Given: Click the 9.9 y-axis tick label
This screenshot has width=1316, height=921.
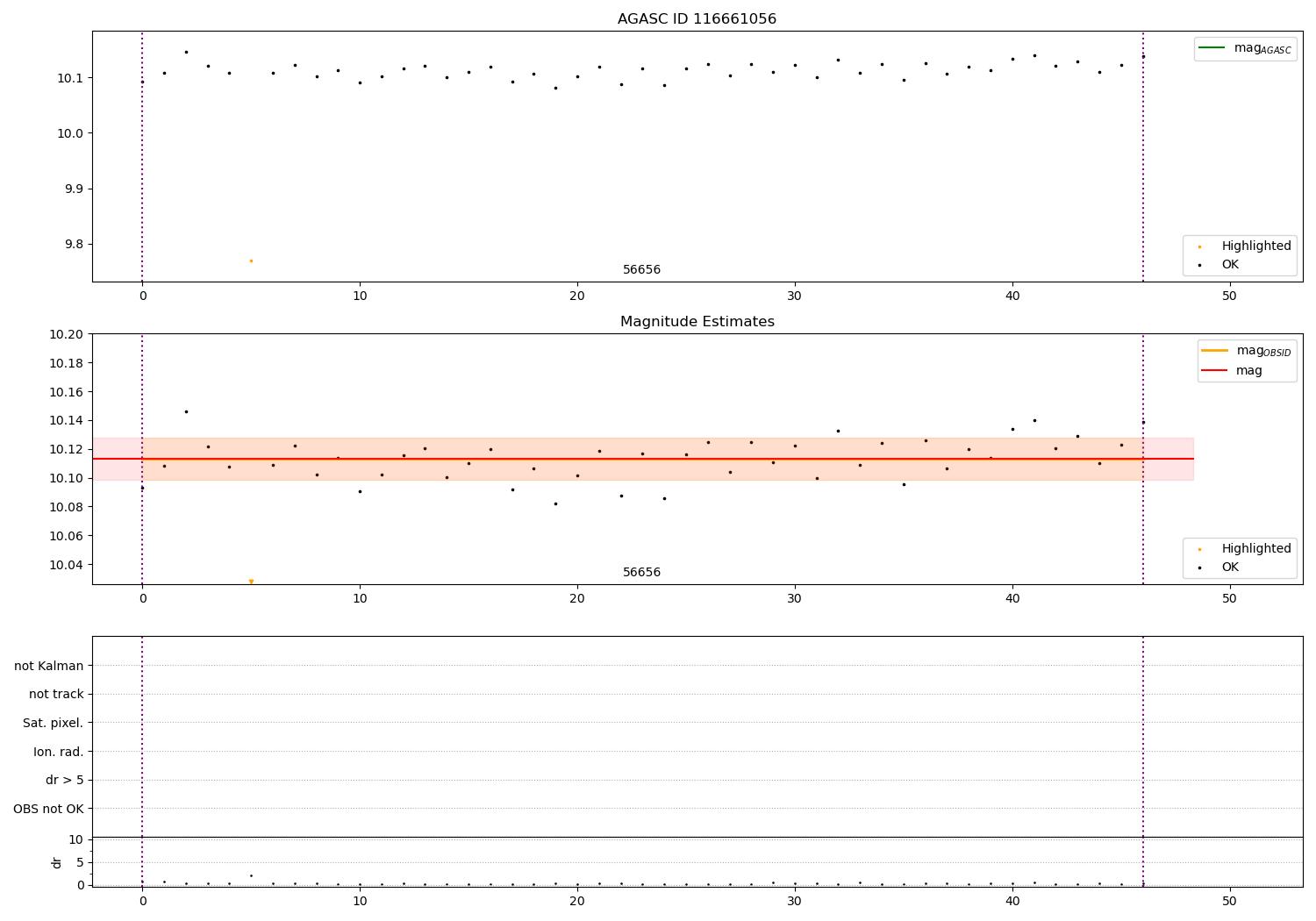Looking at the screenshot, I should (x=72, y=189).
